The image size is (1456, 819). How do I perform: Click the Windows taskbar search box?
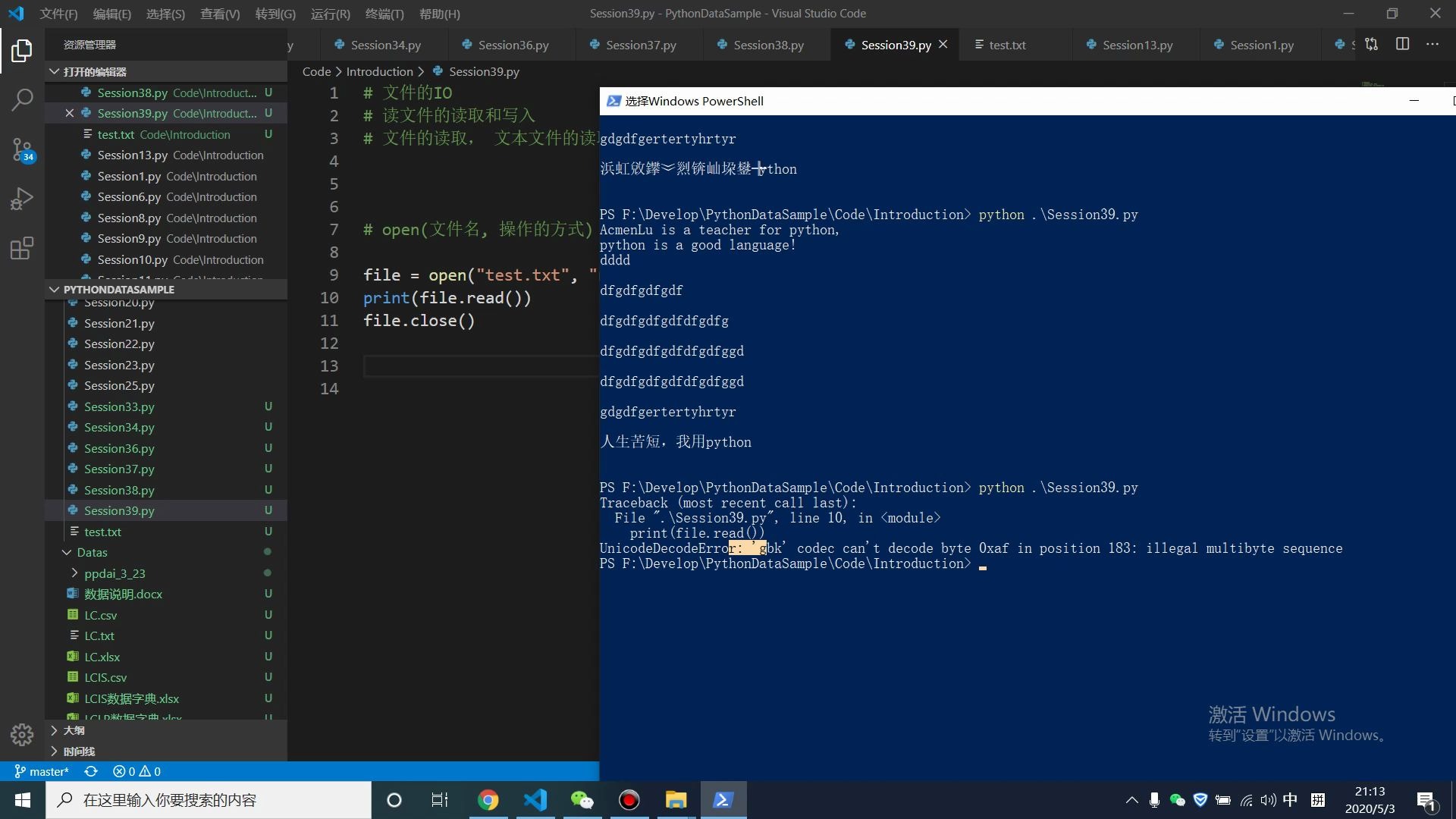pos(209,800)
